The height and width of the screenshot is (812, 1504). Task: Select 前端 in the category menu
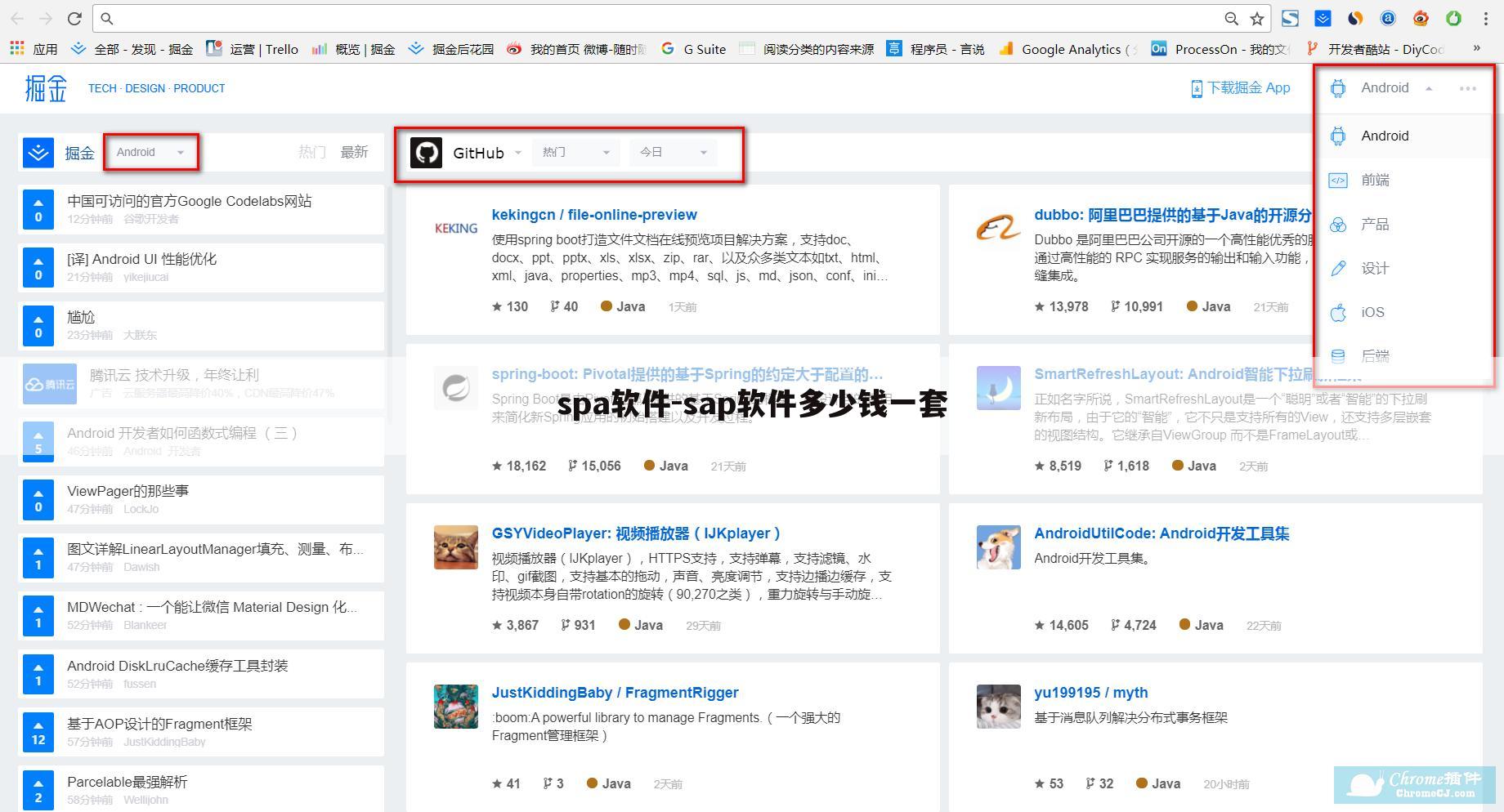point(1403,180)
